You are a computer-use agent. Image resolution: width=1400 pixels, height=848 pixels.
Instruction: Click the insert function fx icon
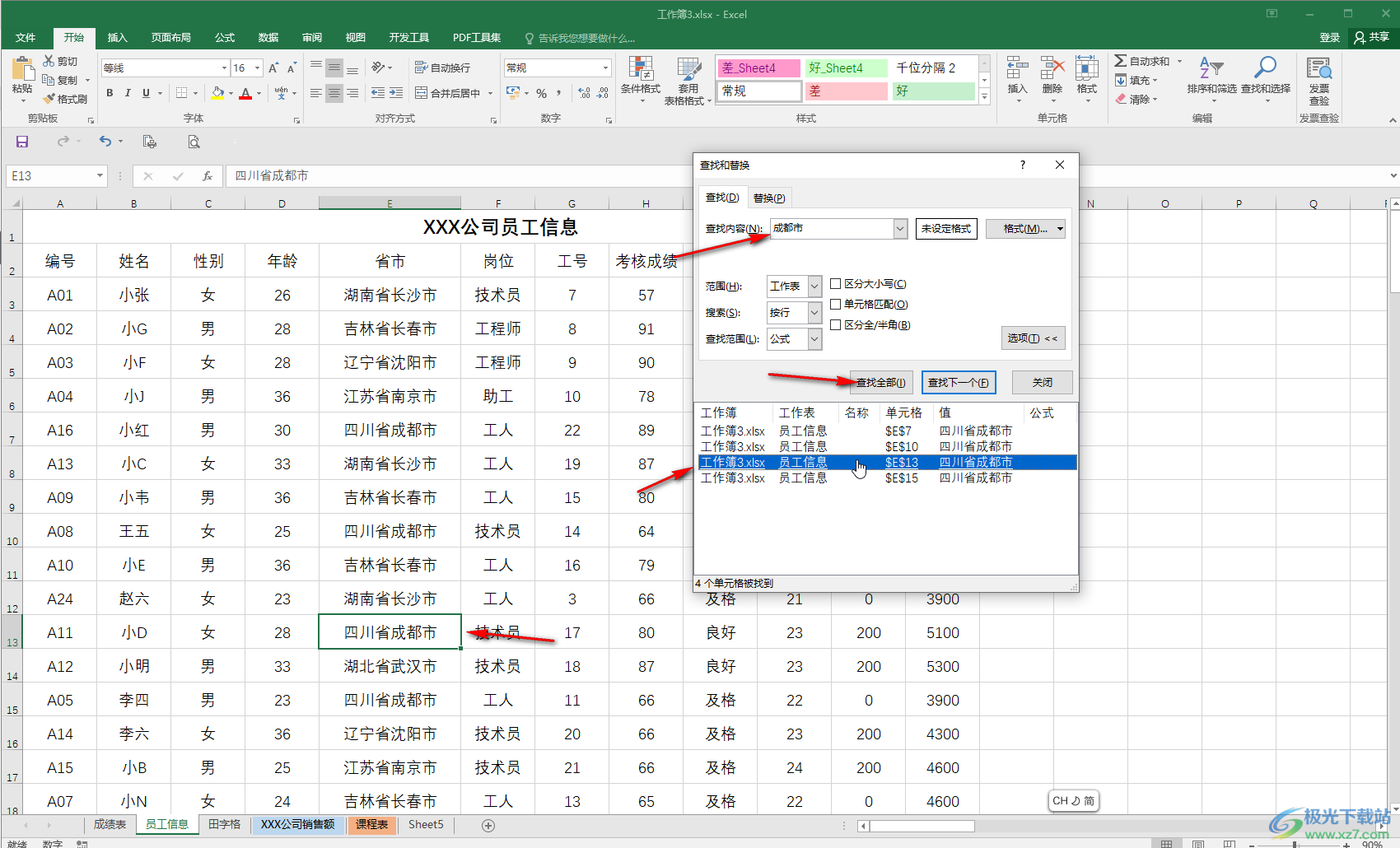(208, 175)
